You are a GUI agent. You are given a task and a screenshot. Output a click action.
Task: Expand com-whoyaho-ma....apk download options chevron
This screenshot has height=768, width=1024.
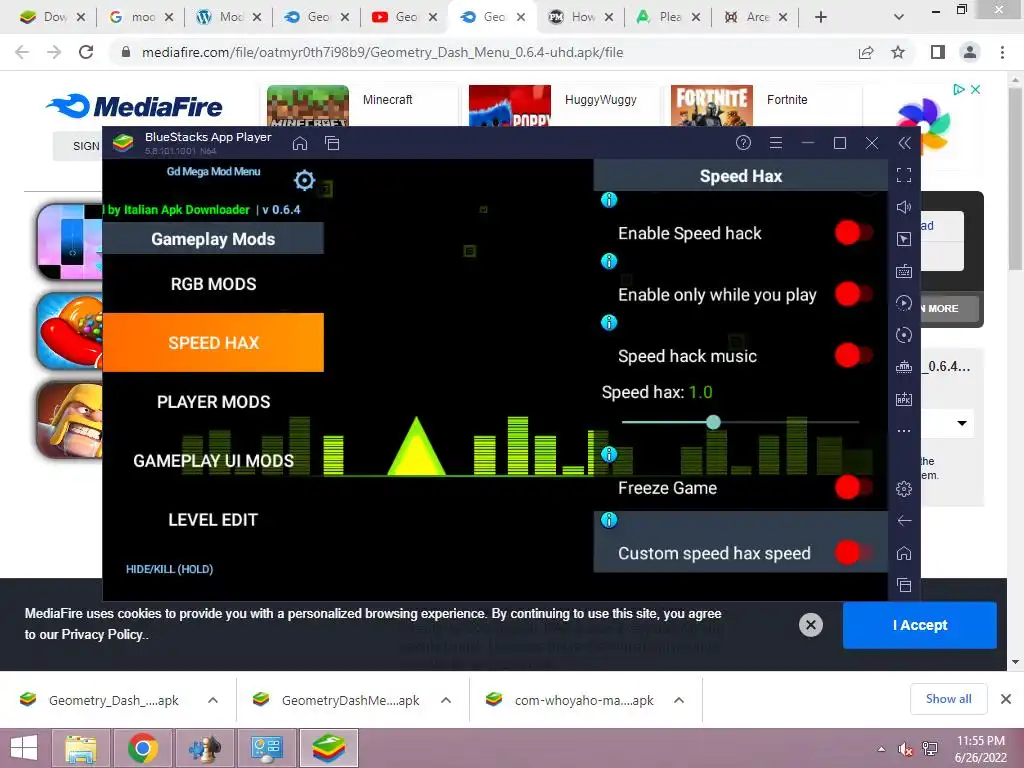point(679,700)
